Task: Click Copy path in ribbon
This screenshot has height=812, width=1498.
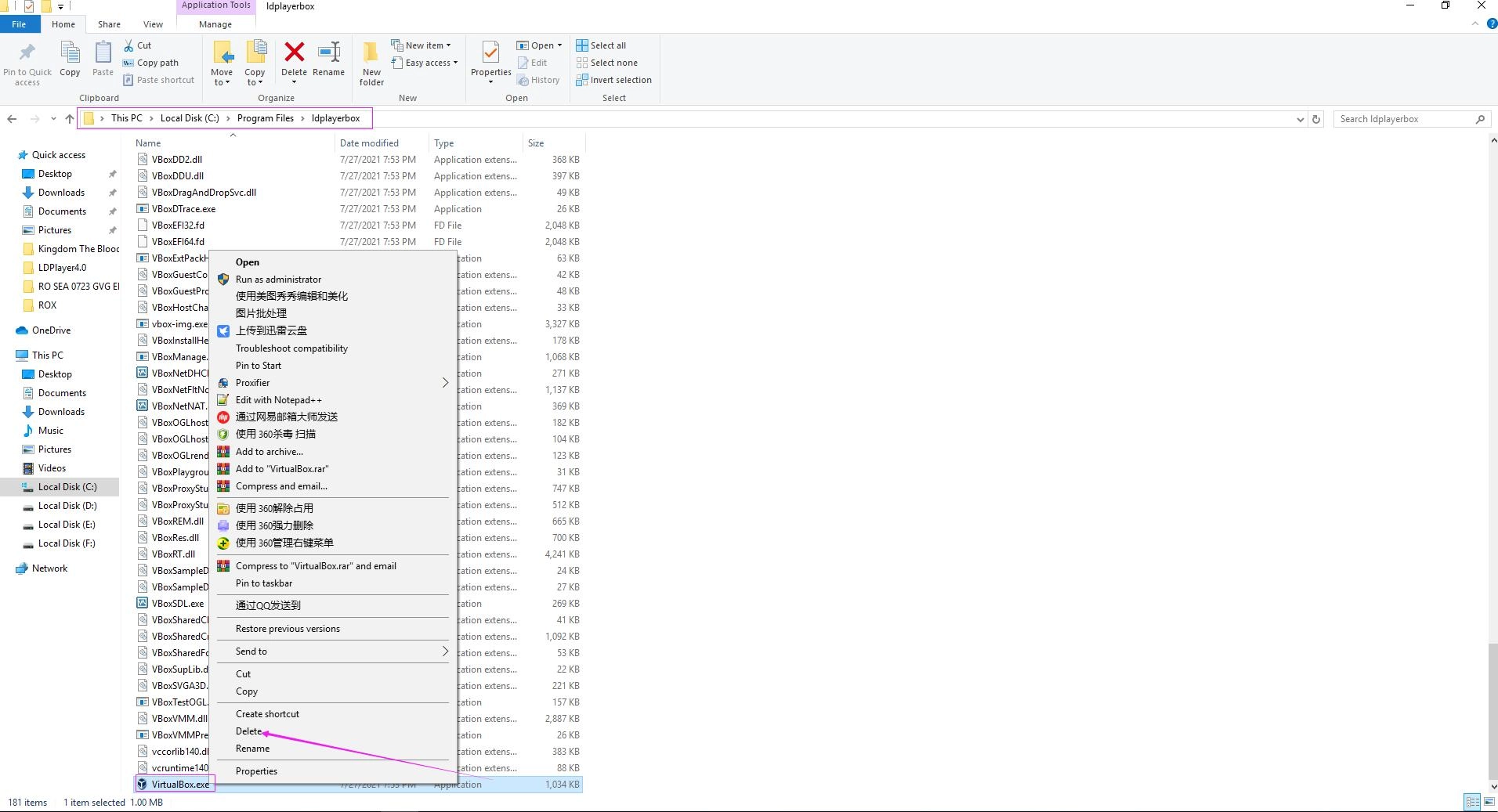Action: tap(150, 63)
